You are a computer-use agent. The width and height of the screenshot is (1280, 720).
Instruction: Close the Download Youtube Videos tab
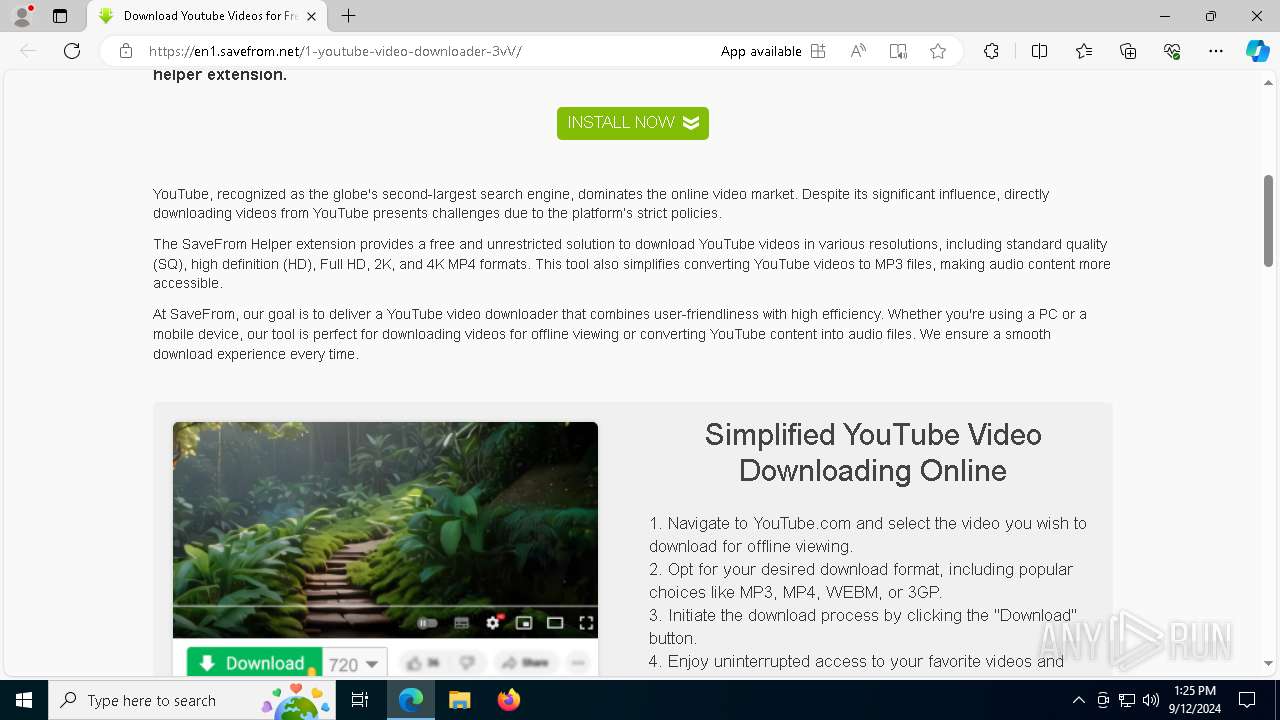(x=312, y=16)
